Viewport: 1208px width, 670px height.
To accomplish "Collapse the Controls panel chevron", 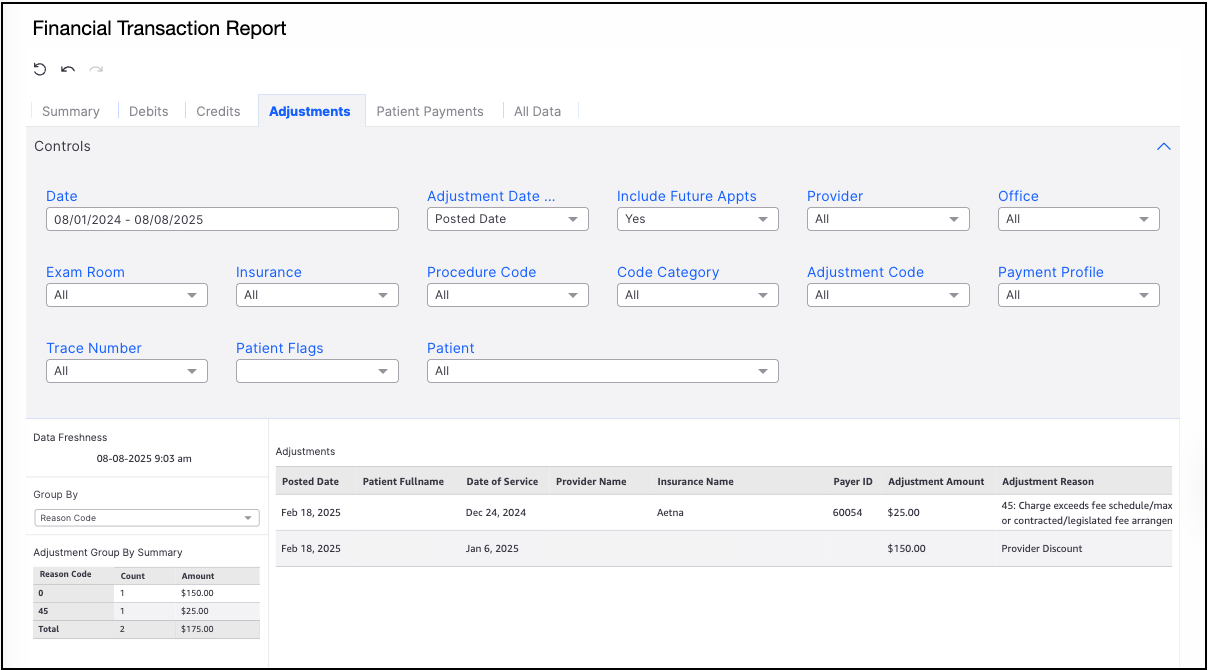I will point(1163,146).
